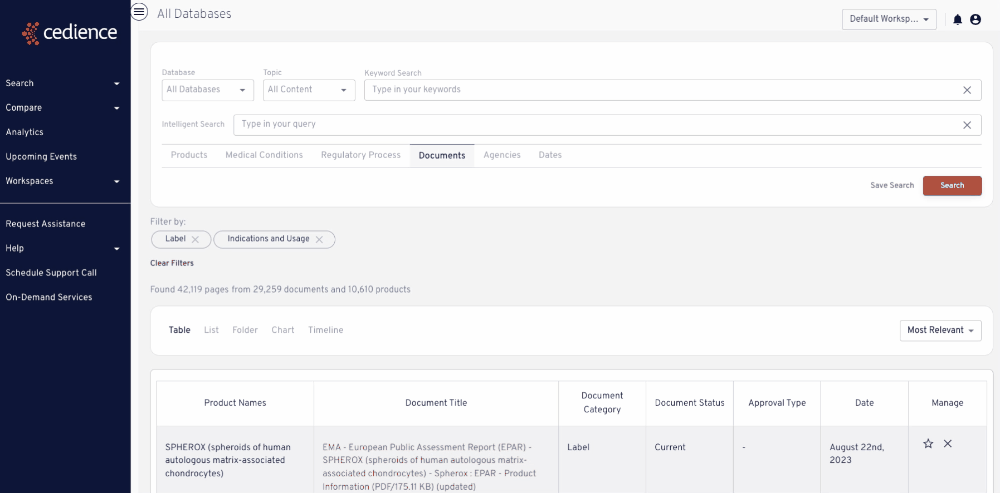Click Clear Filters

tap(172, 263)
